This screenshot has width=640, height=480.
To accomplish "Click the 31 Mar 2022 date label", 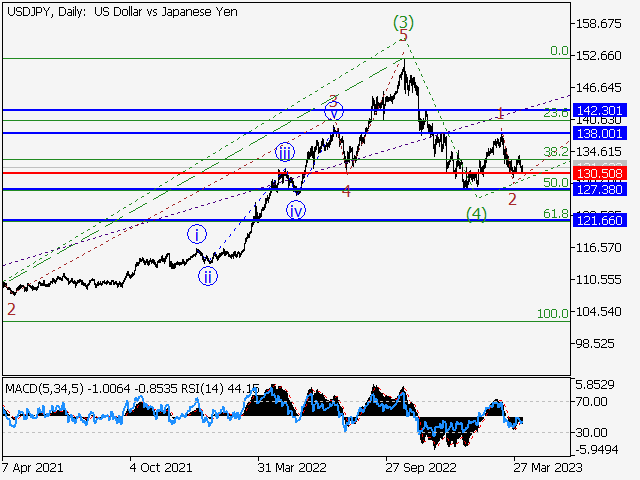I will pyautogui.click(x=292, y=468).
